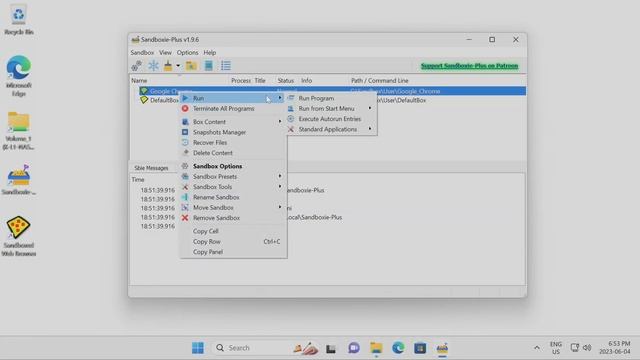The height and width of the screenshot is (360, 640).
Task: Select Execute Autorun Entries
Action: coord(331,119)
